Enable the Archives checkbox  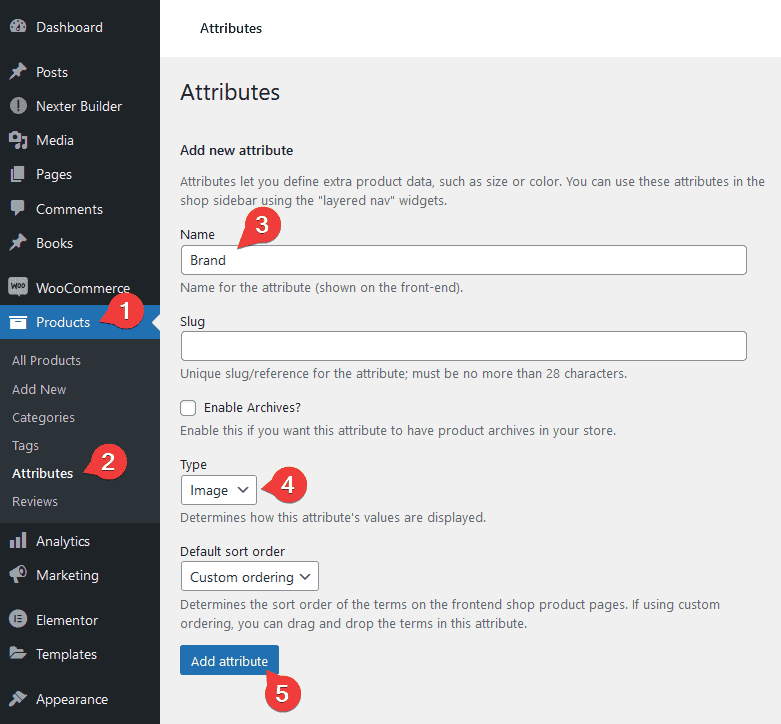188,408
